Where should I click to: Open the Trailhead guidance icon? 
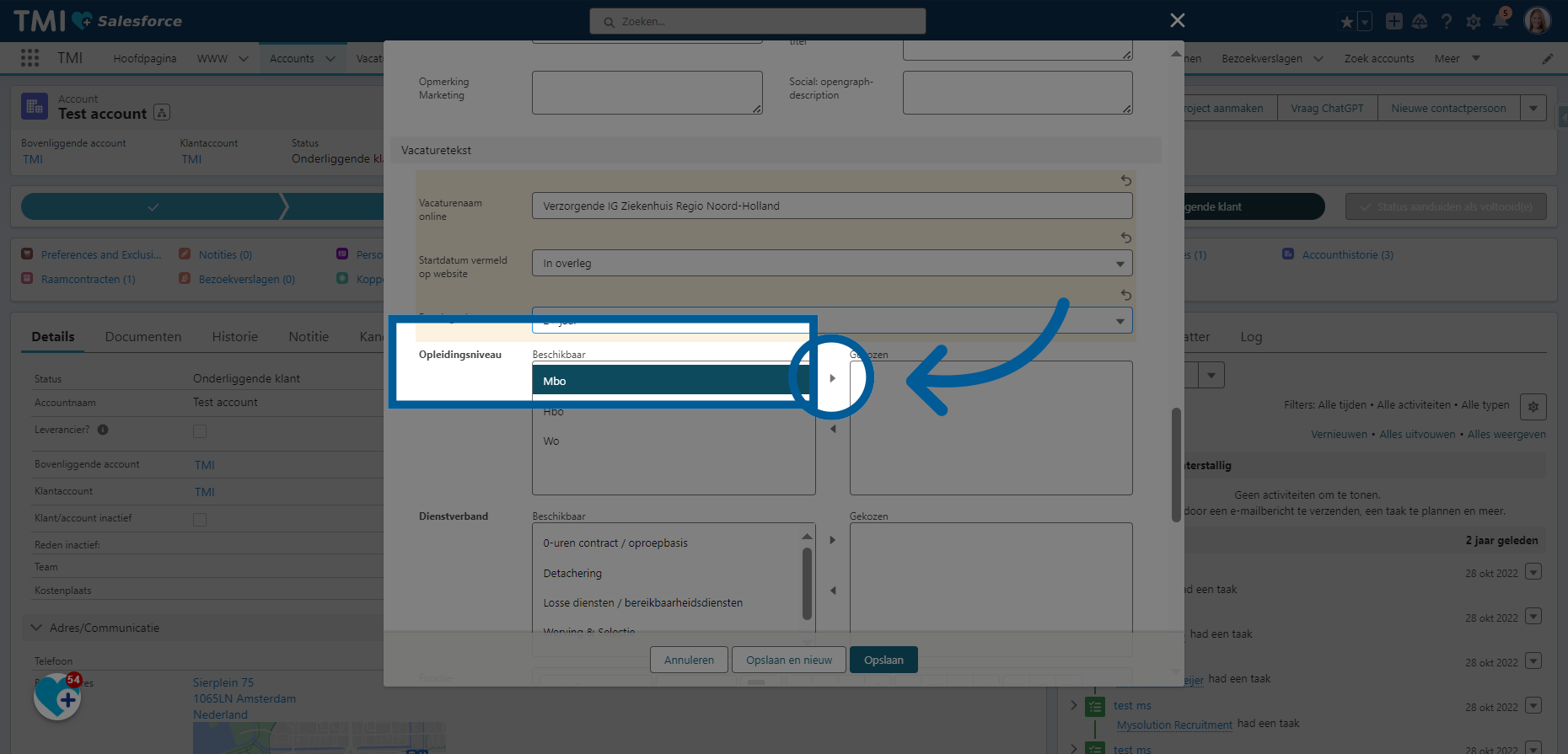(x=1420, y=22)
